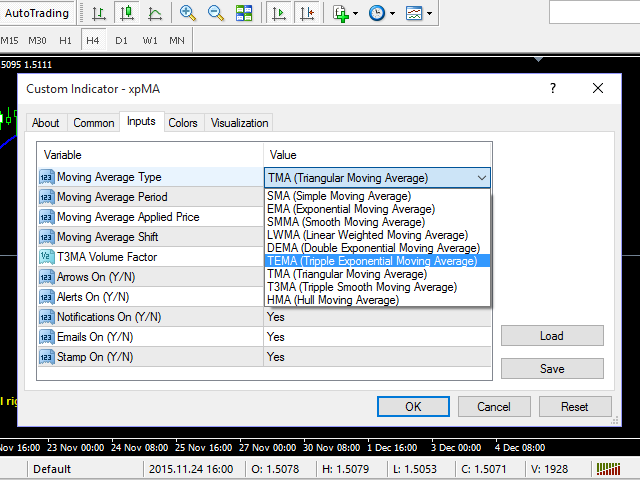Collapse the Moving Average Type combo box

coord(482,178)
